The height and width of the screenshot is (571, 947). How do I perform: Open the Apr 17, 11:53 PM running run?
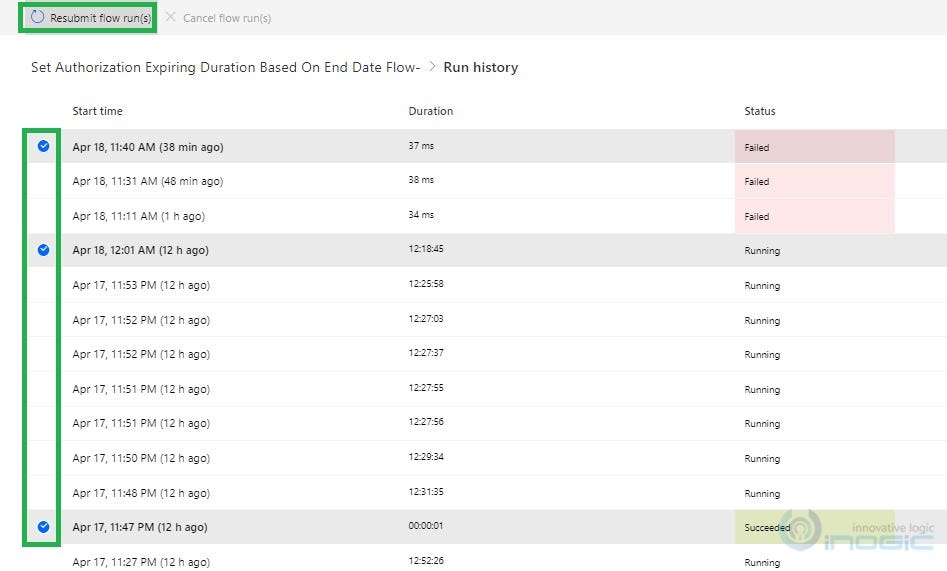click(x=141, y=285)
